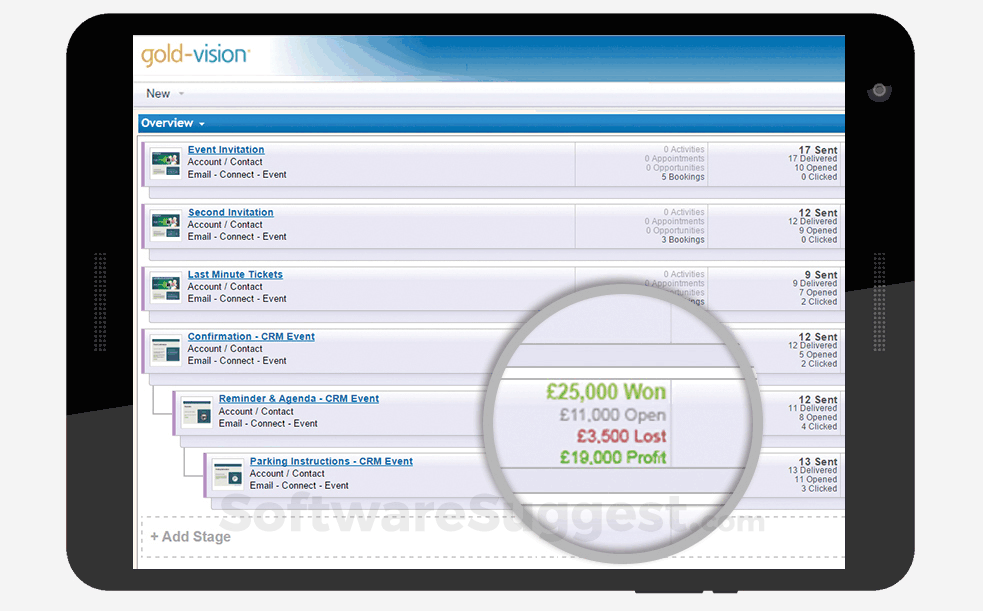Click the Confirmation - CRM Event template preview
This screenshot has height=611, width=983.
166,349
